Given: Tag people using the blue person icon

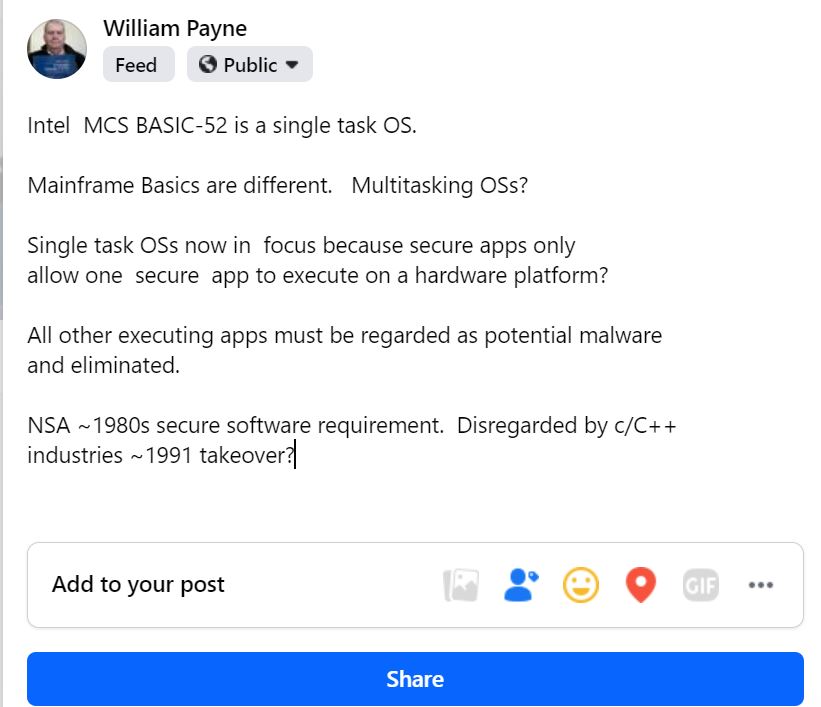Looking at the screenshot, I should (x=521, y=585).
